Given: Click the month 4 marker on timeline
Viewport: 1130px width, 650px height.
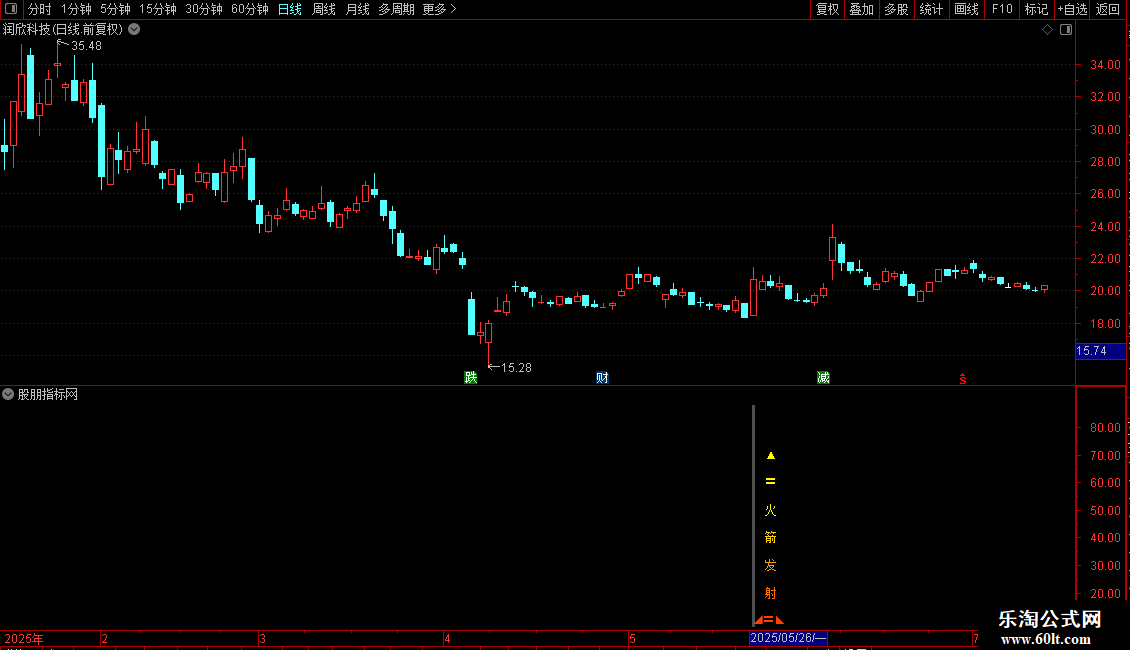Looking at the screenshot, I should tap(448, 638).
